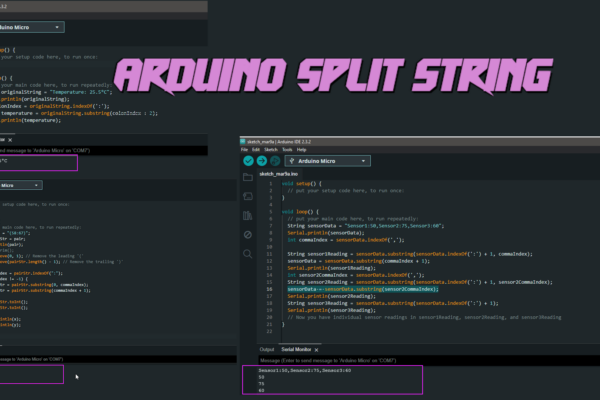Click the '75' serial monitor output value

(261, 384)
